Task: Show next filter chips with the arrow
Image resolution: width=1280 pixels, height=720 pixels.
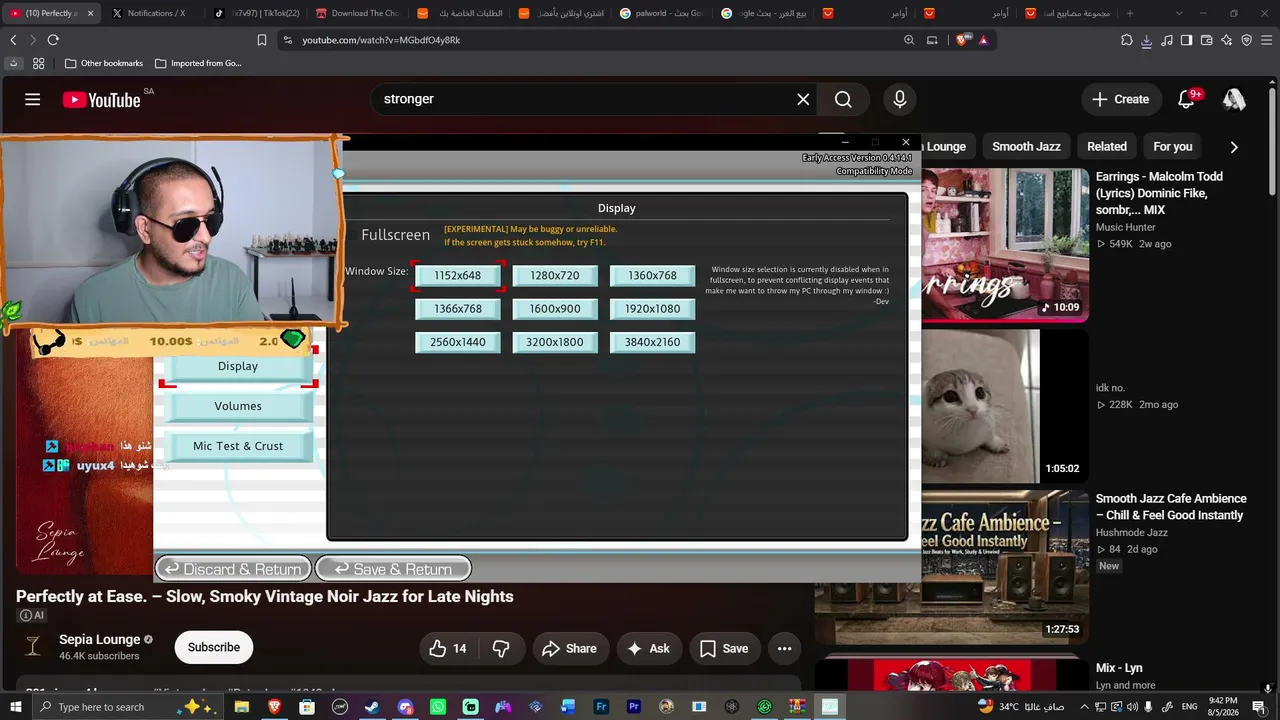Action: click(1234, 146)
